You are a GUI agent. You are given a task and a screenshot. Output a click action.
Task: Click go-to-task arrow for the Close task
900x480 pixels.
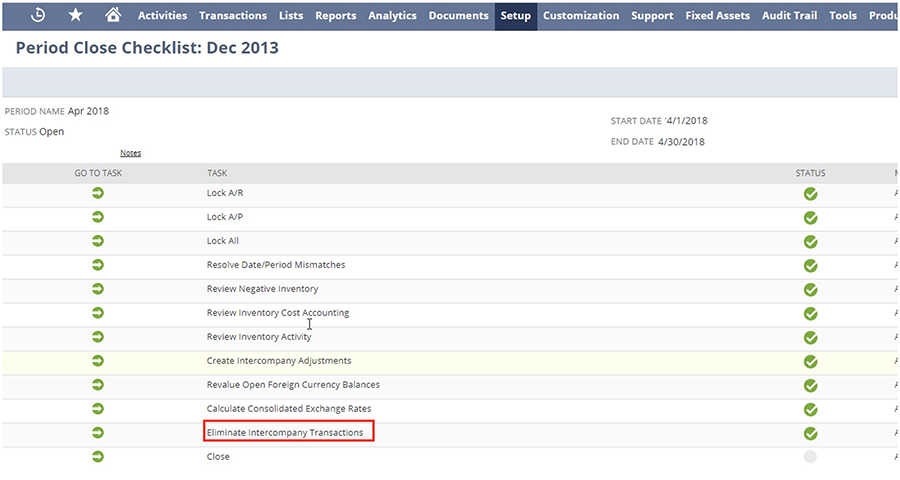[x=98, y=457]
